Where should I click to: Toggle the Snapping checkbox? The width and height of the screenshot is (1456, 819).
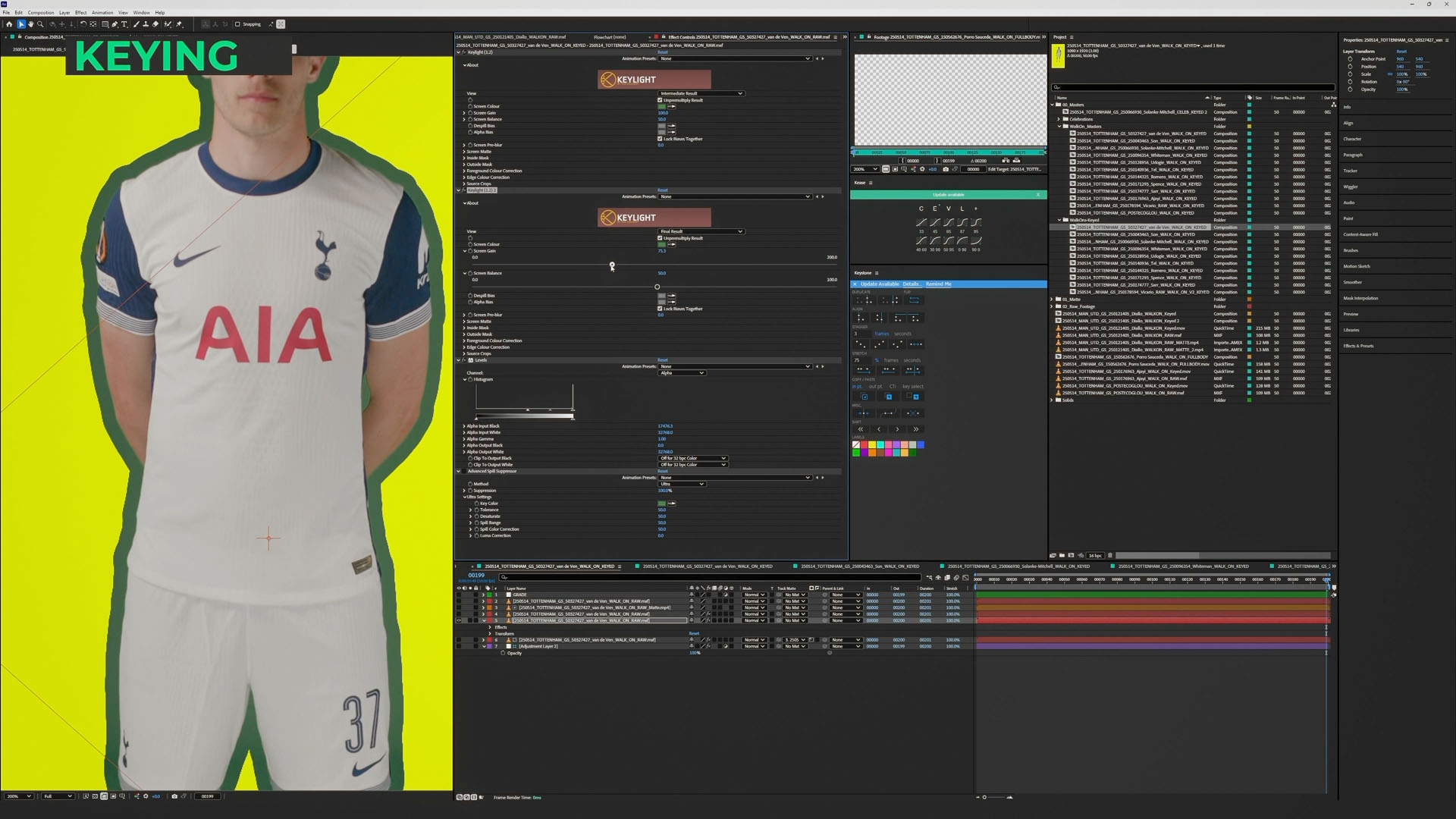click(237, 24)
